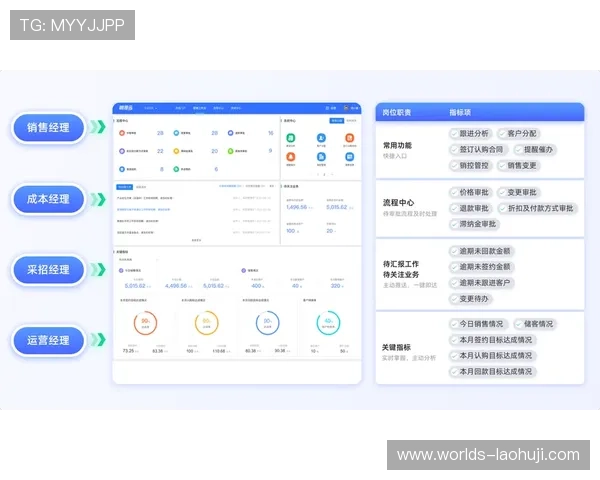Click the green round shortcut icon
600x480 pixels.
[291, 138]
